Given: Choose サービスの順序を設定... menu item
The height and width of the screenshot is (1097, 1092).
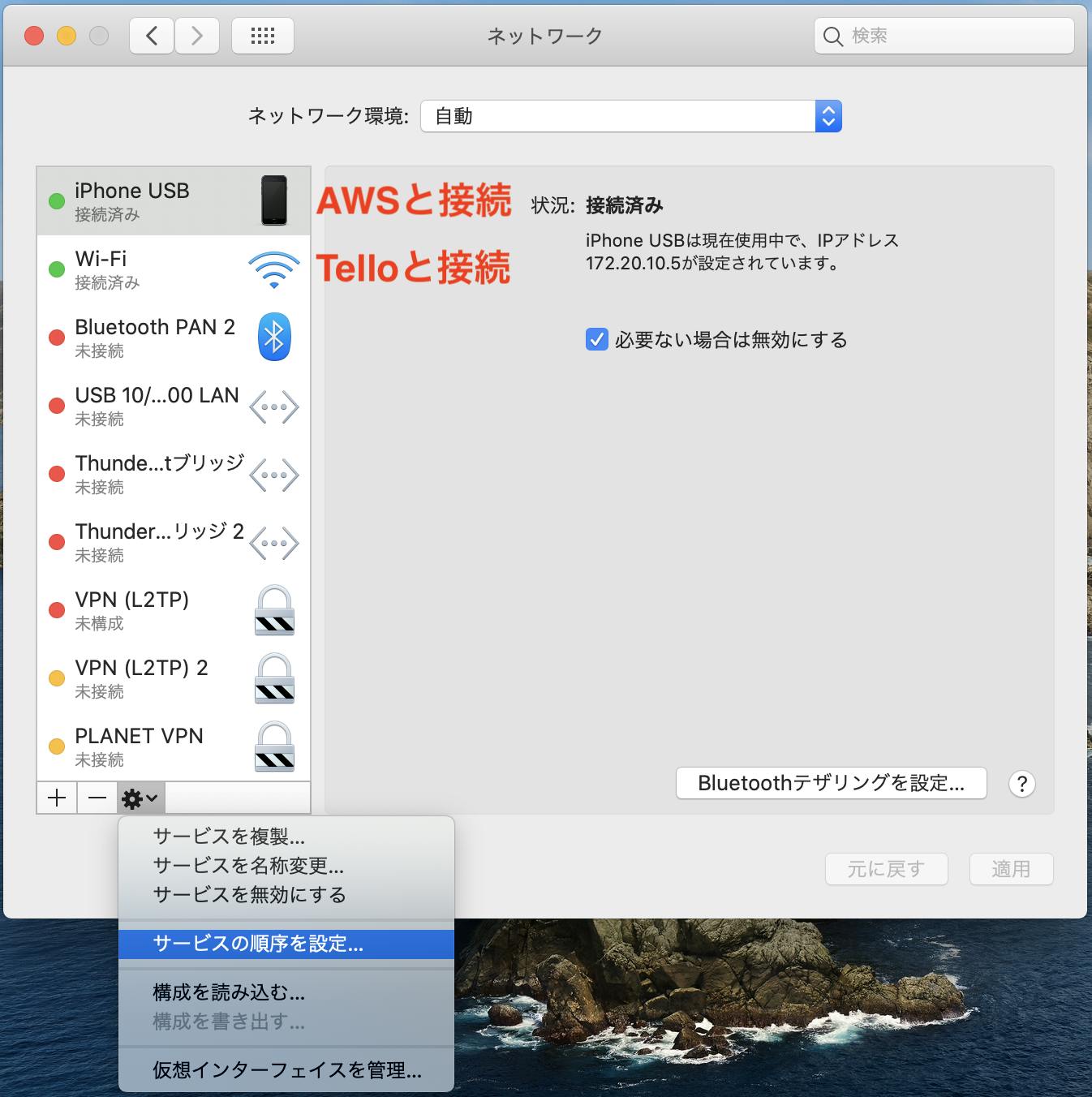Looking at the screenshot, I should click(x=286, y=944).
